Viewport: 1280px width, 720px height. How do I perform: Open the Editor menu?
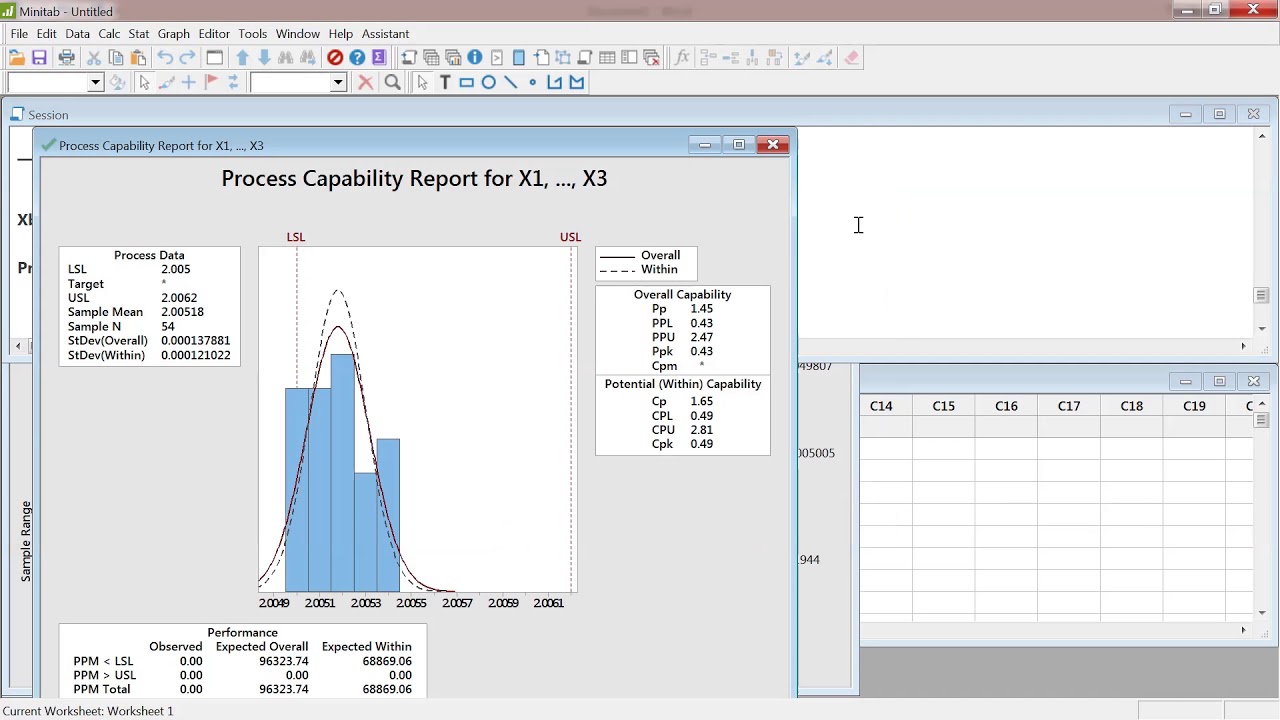point(214,34)
